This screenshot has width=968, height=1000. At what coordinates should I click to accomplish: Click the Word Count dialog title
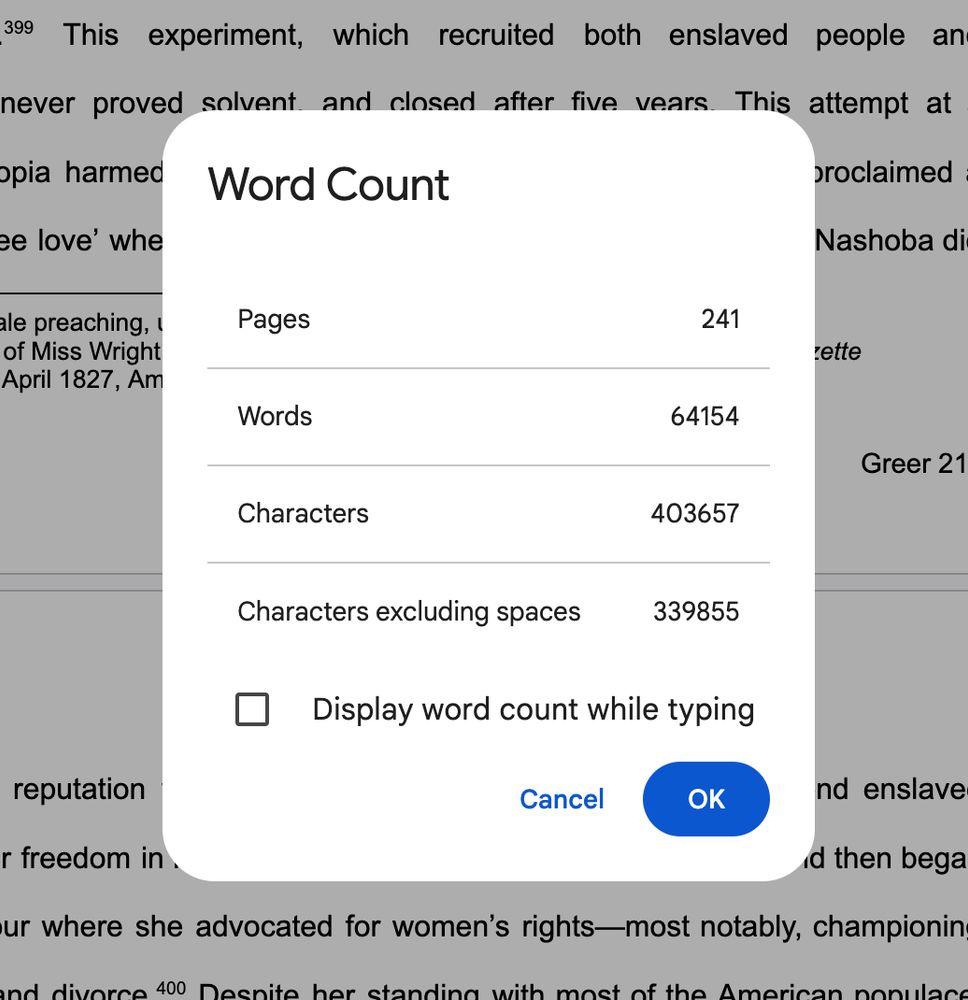[328, 184]
